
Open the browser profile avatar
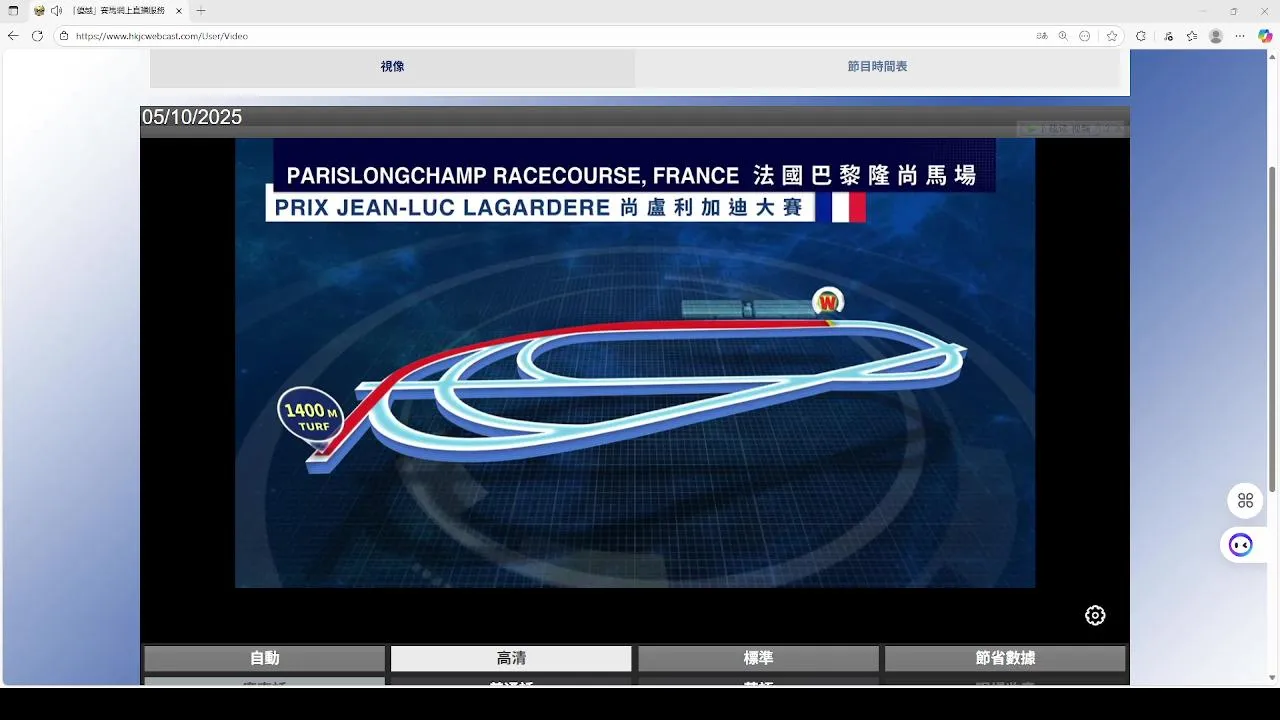1216,36
